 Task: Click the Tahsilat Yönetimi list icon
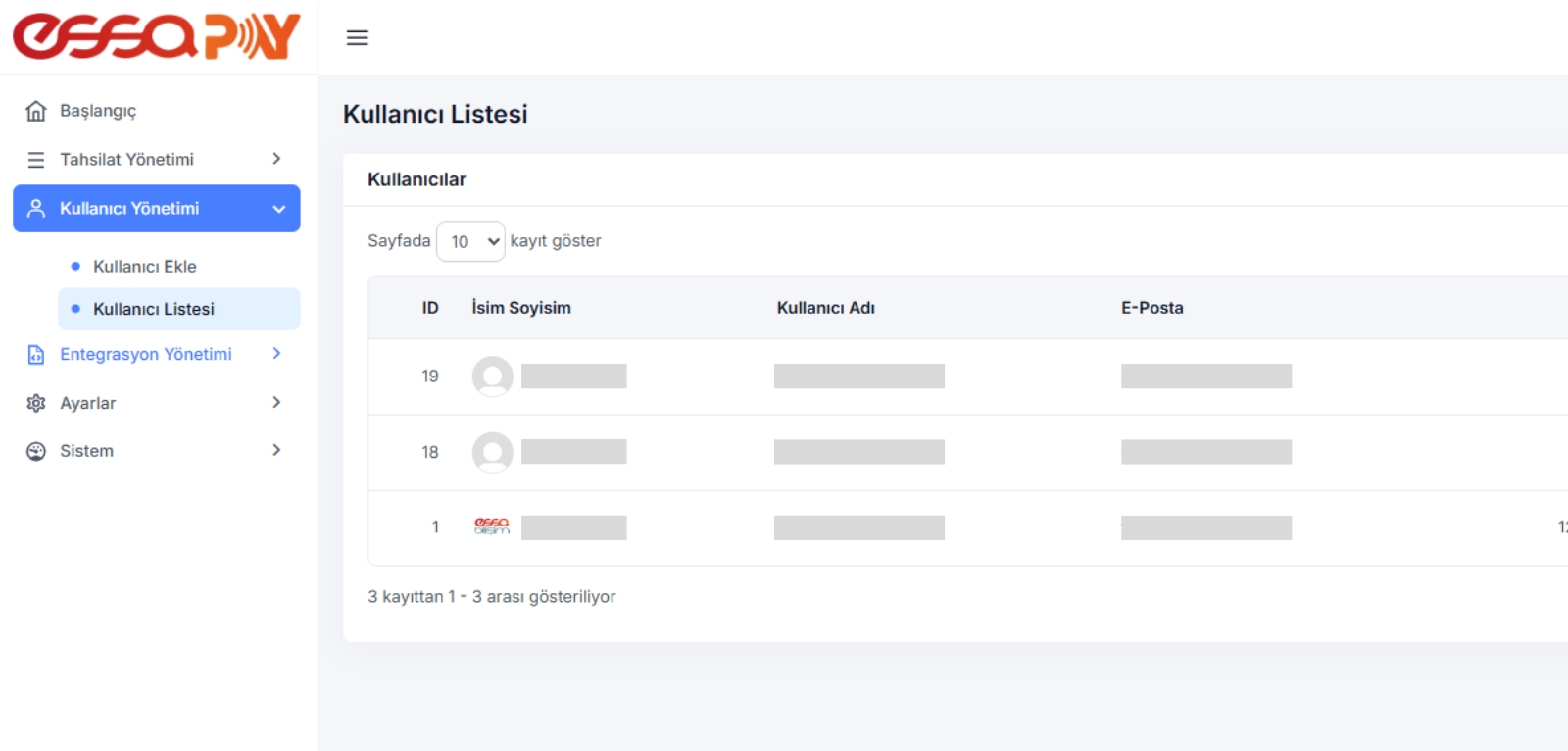(x=36, y=160)
